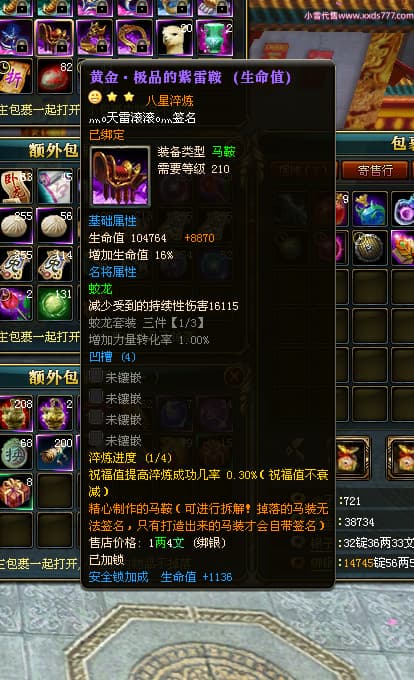Select the purple swirl orb item
The width and height of the screenshot is (414, 680).
coord(404,209)
